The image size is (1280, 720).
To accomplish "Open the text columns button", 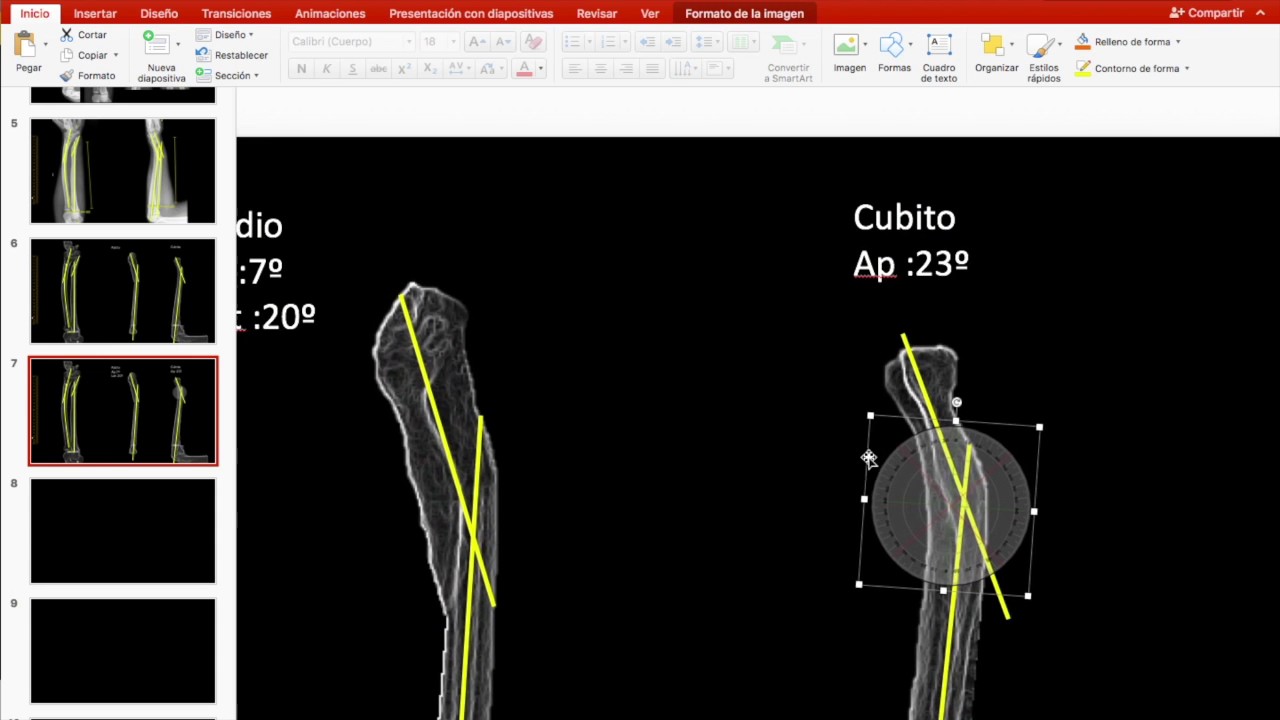I will pos(743,42).
